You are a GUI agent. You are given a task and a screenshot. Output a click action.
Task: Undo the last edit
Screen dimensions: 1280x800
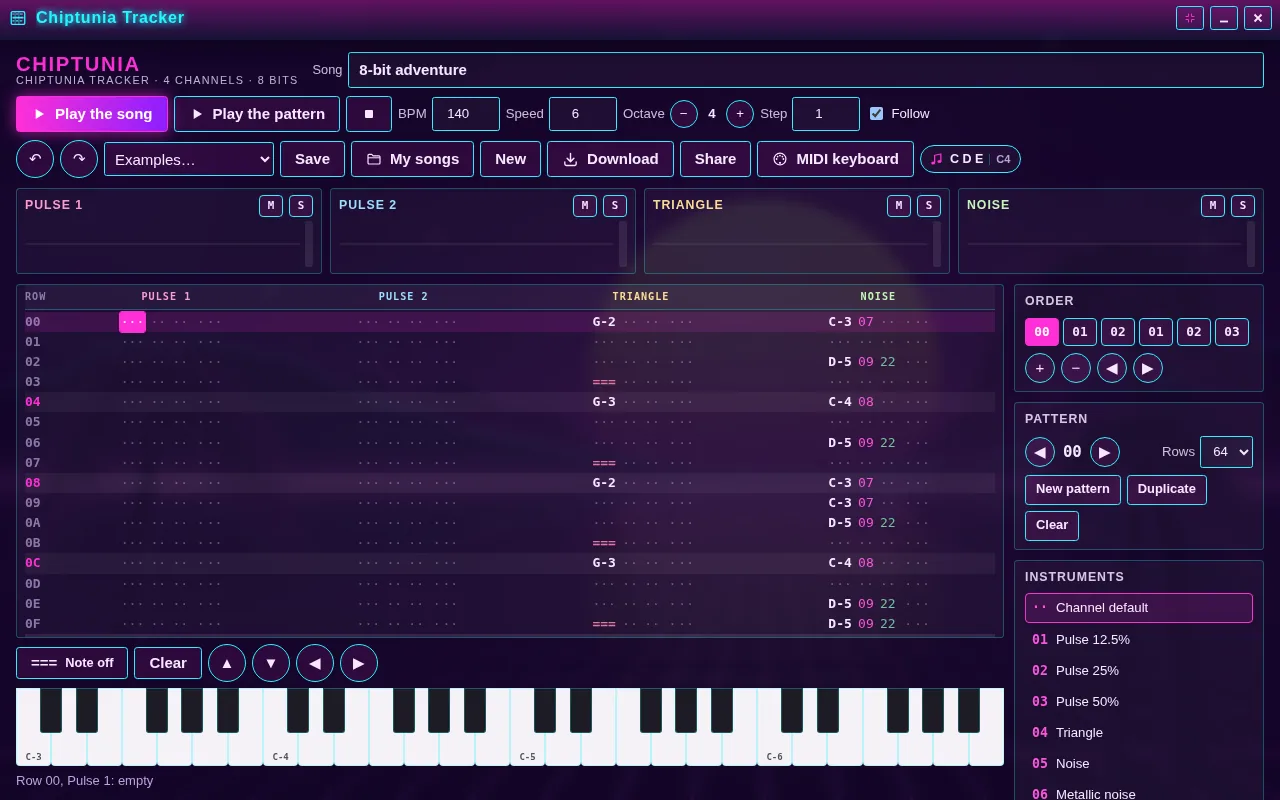coord(35,159)
